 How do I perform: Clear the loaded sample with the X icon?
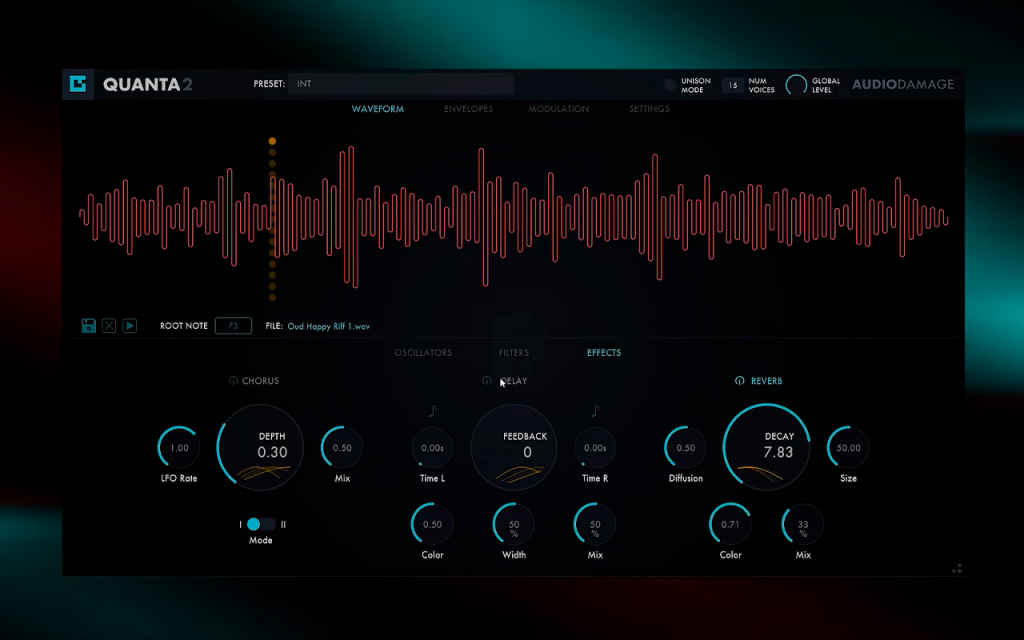[109, 325]
